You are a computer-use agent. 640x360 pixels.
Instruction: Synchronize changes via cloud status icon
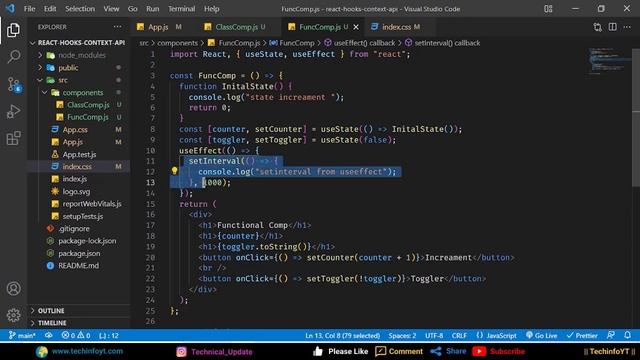(x=49, y=336)
